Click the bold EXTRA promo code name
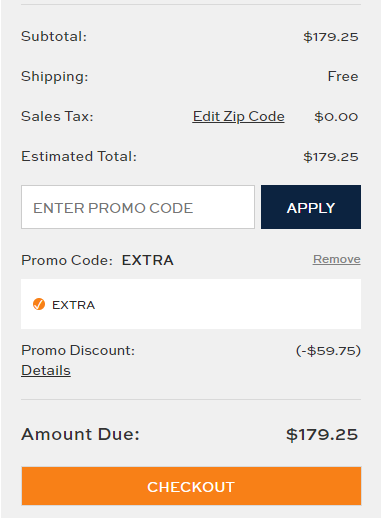 click(148, 260)
